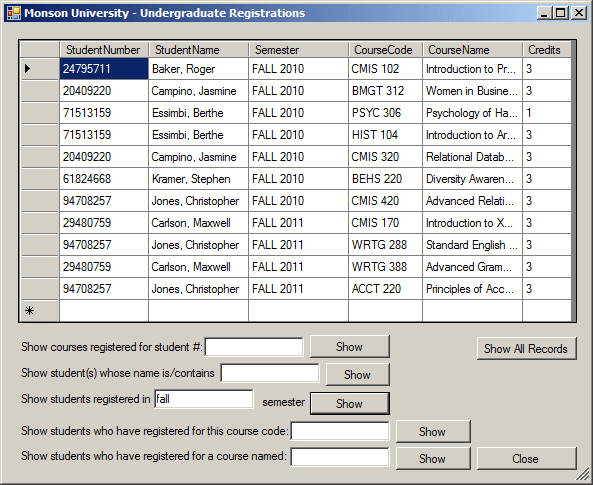The width and height of the screenshot is (593, 485).
Task: Select the 'Introduction to Pr...' cell
Action: pyautogui.click(x=472, y=68)
